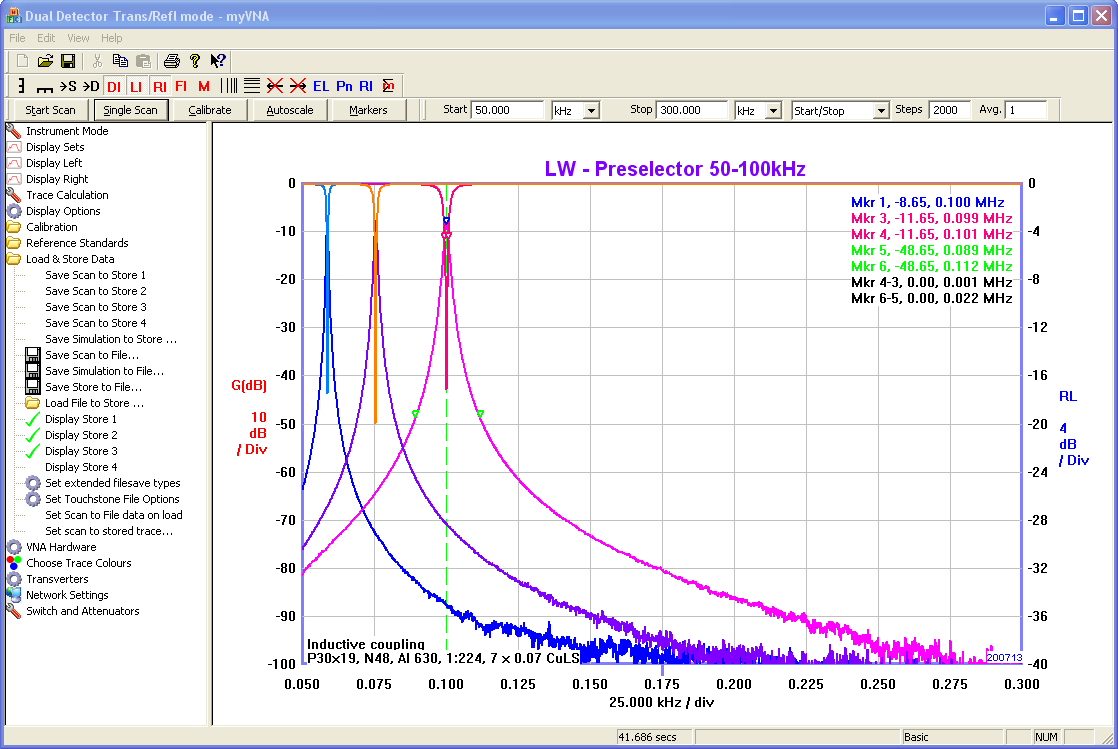
Task: Click the Save floppy disk icon
Action: click(x=68, y=61)
